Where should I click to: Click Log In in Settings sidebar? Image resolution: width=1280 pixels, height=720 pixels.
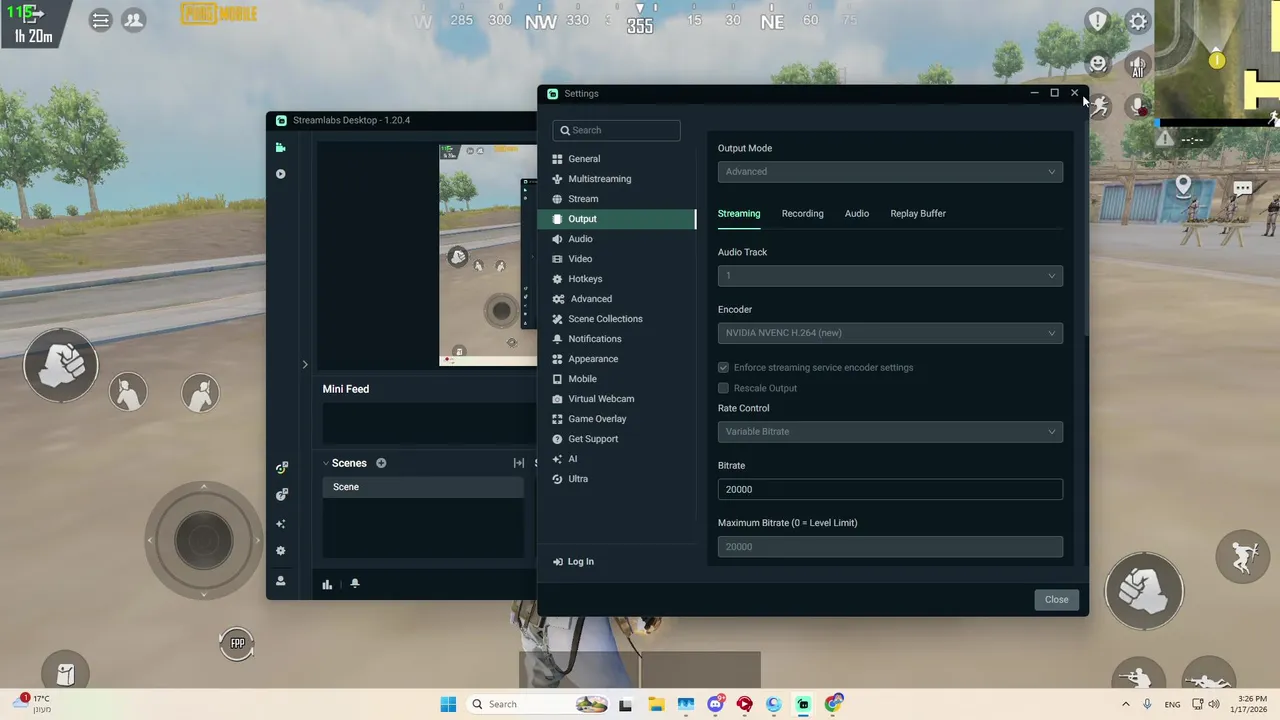point(574,562)
